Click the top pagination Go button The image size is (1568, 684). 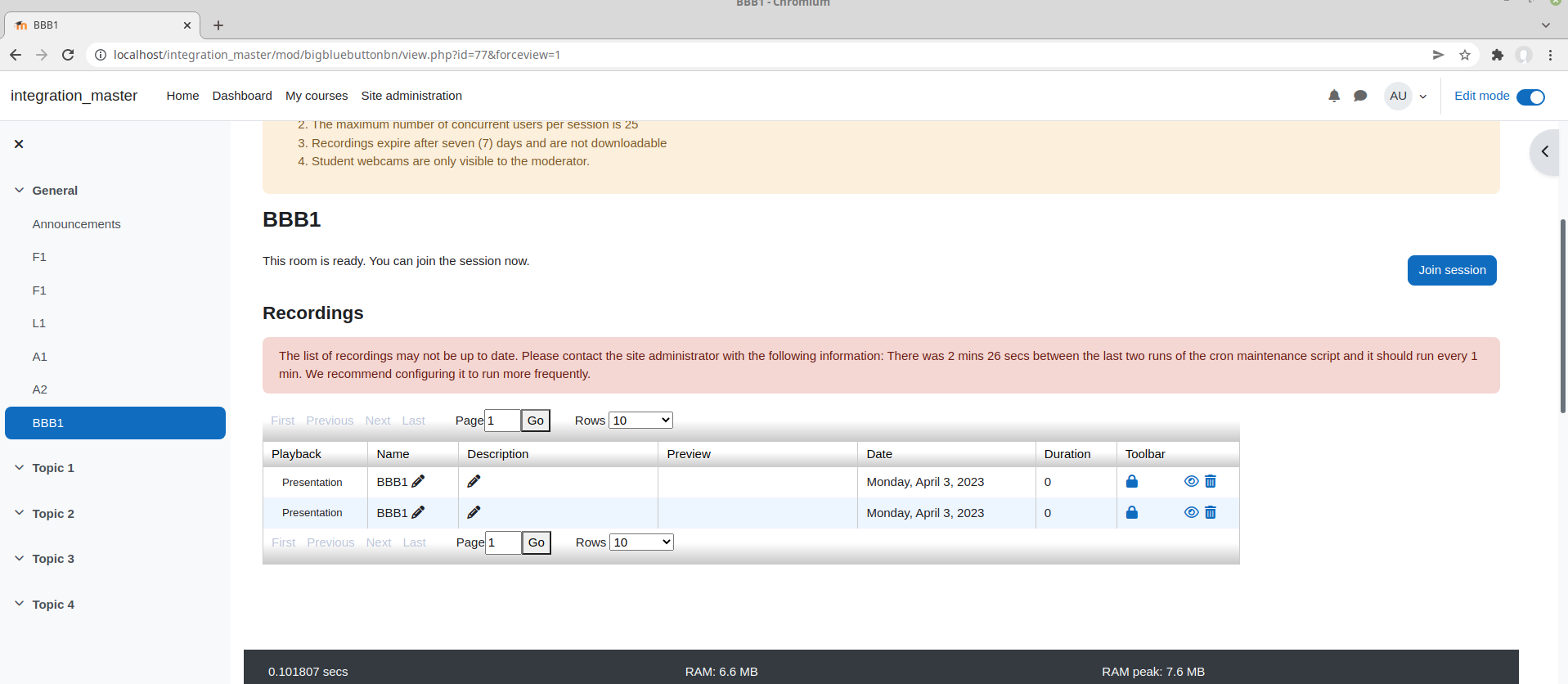pyautogui.click(x=536, y=421)
